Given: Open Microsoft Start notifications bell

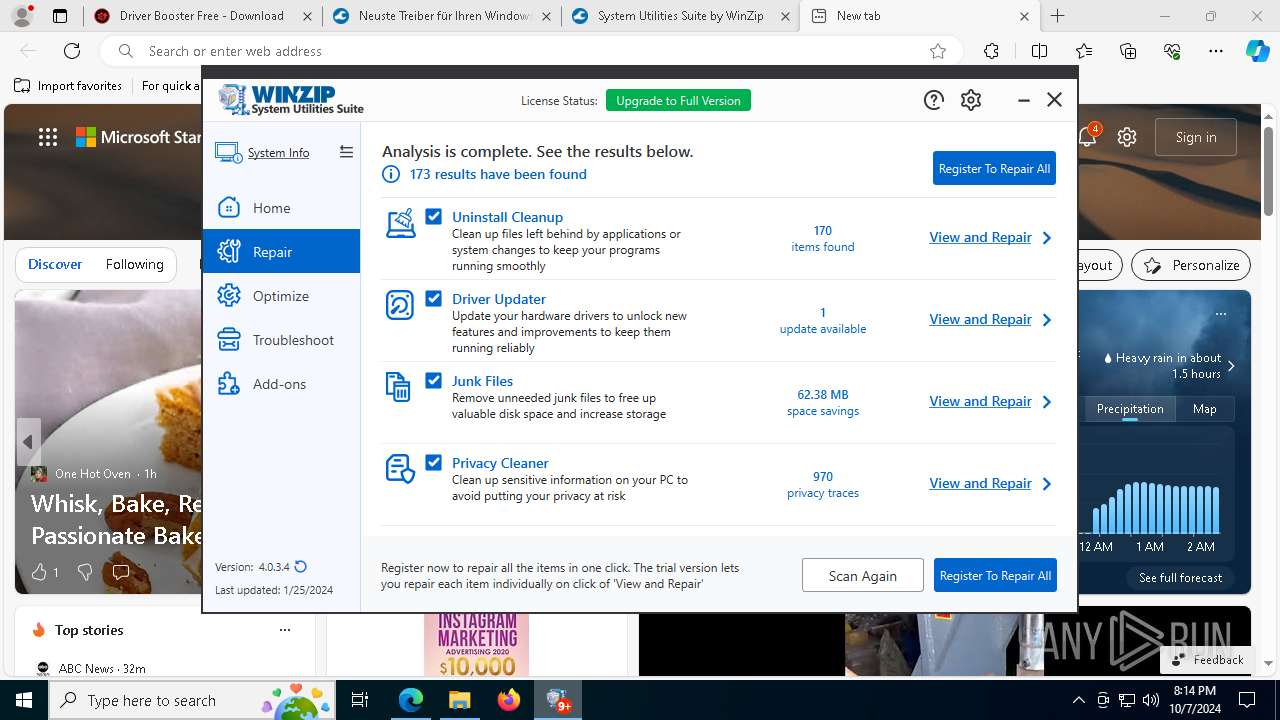Looking at the screenshot, I should 1087,137.
